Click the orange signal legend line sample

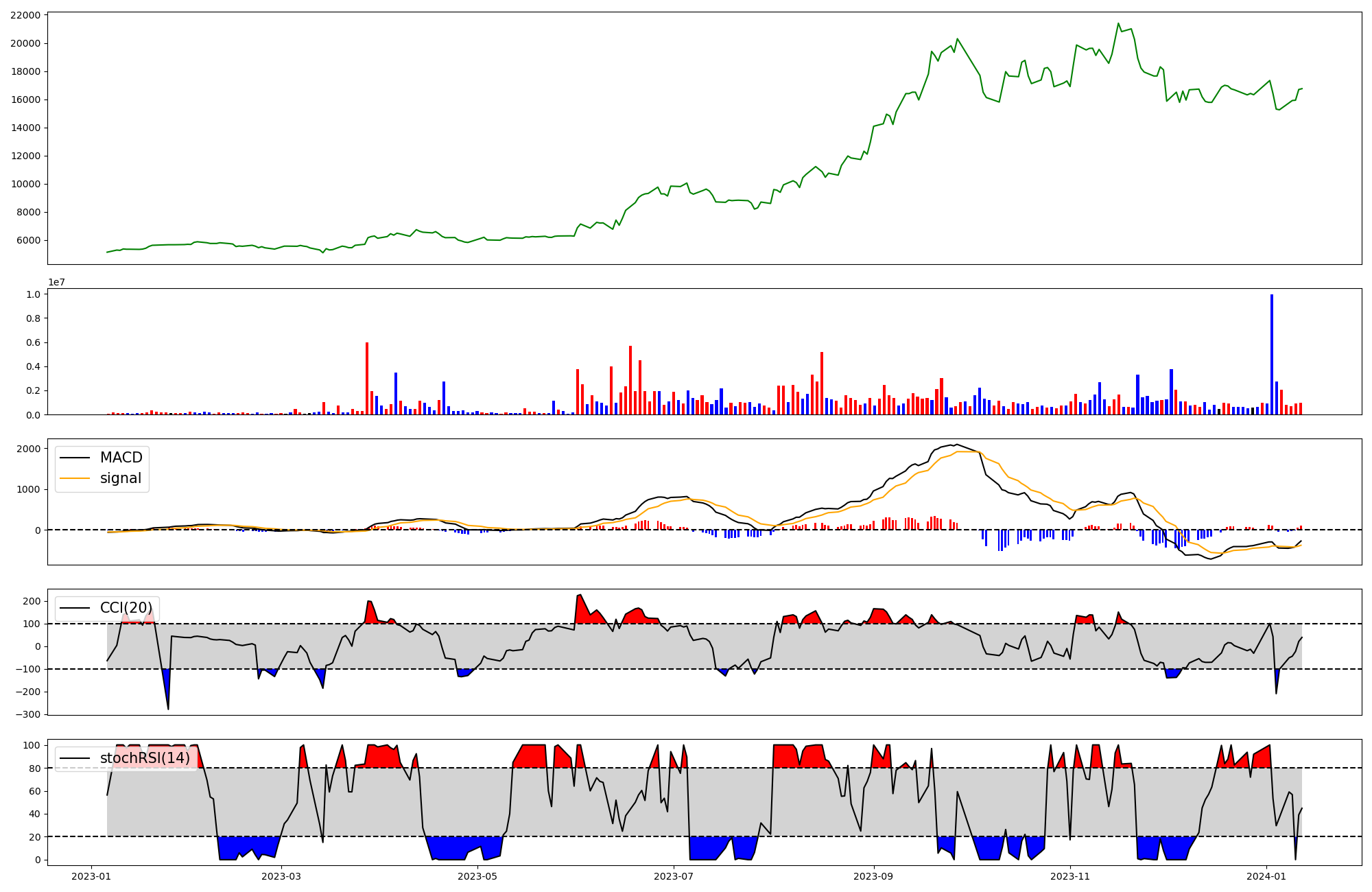pyautogui.click(x=75, y=478)
